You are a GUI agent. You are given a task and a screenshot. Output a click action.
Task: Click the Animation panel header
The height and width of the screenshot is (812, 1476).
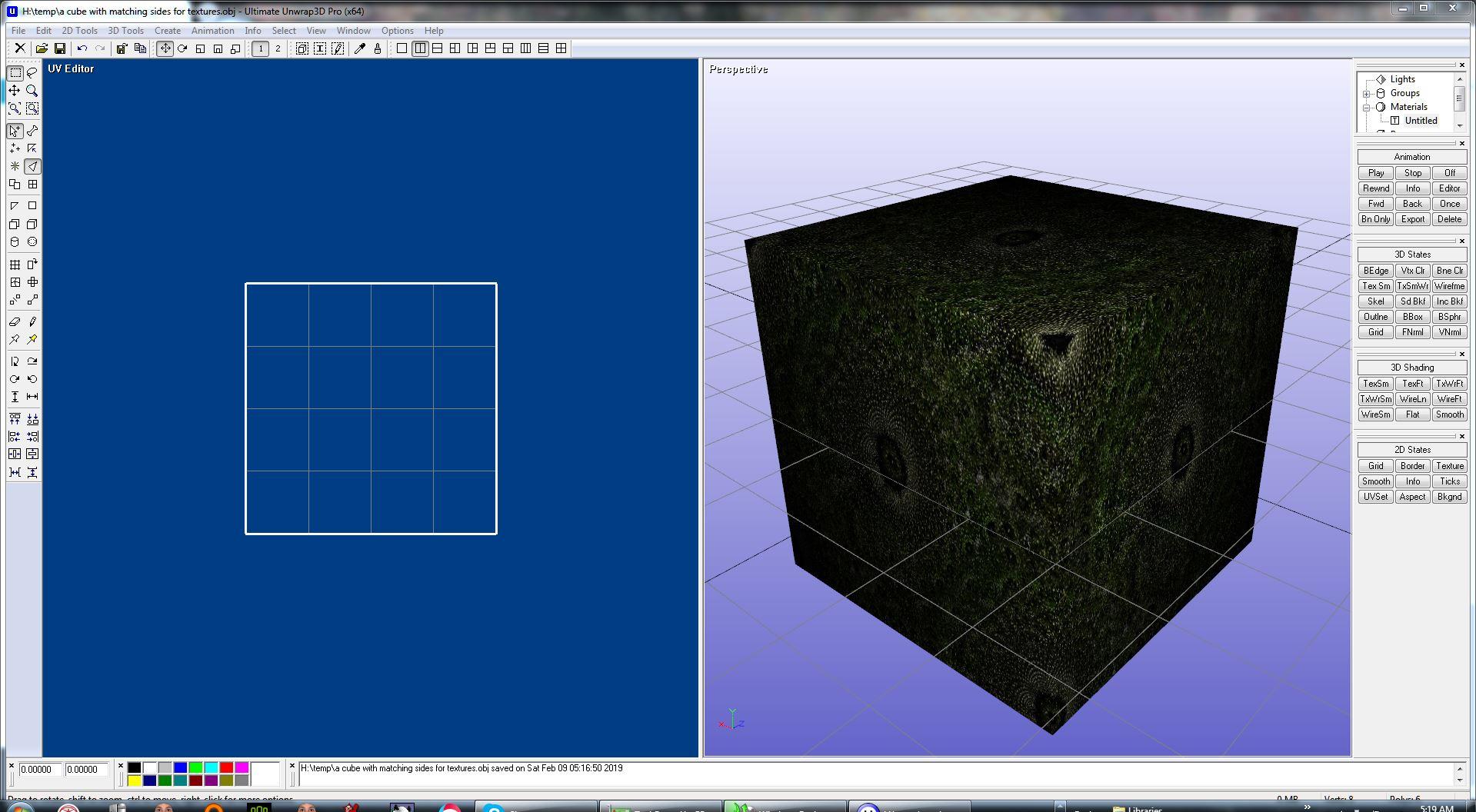(1412, 157)
